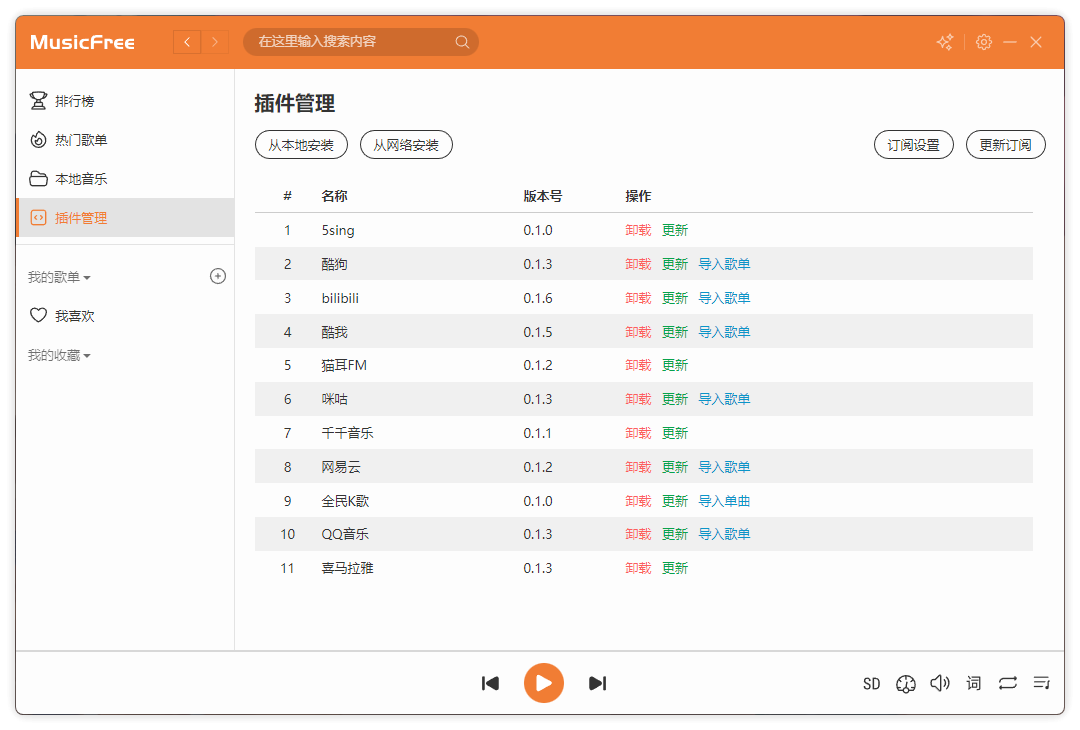Open 订阅设置 subscription settings
1080x730 pixels.
[x=914, y=145]
